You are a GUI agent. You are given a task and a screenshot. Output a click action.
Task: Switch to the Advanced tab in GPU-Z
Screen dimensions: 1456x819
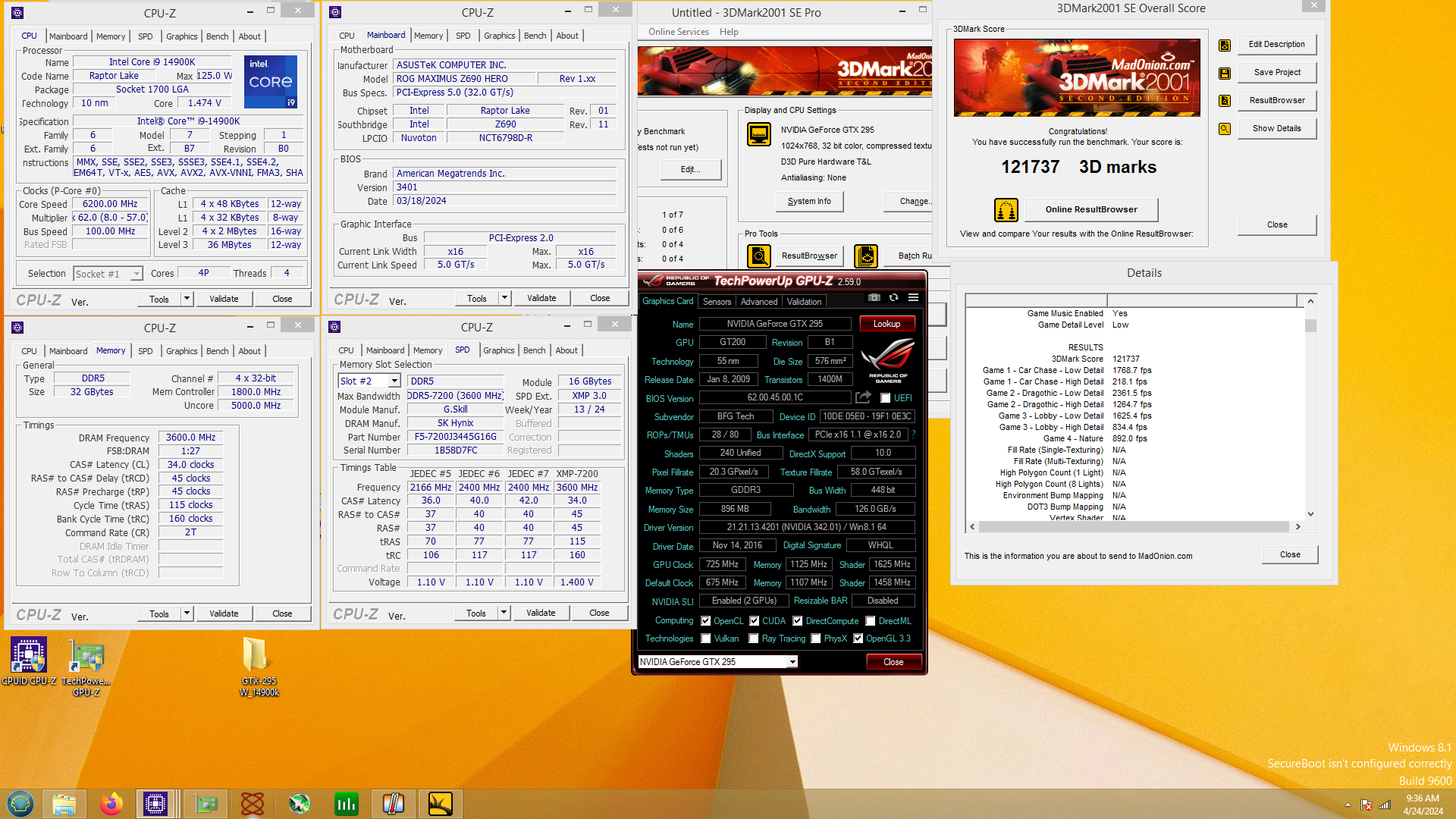(x=759, y=302)
